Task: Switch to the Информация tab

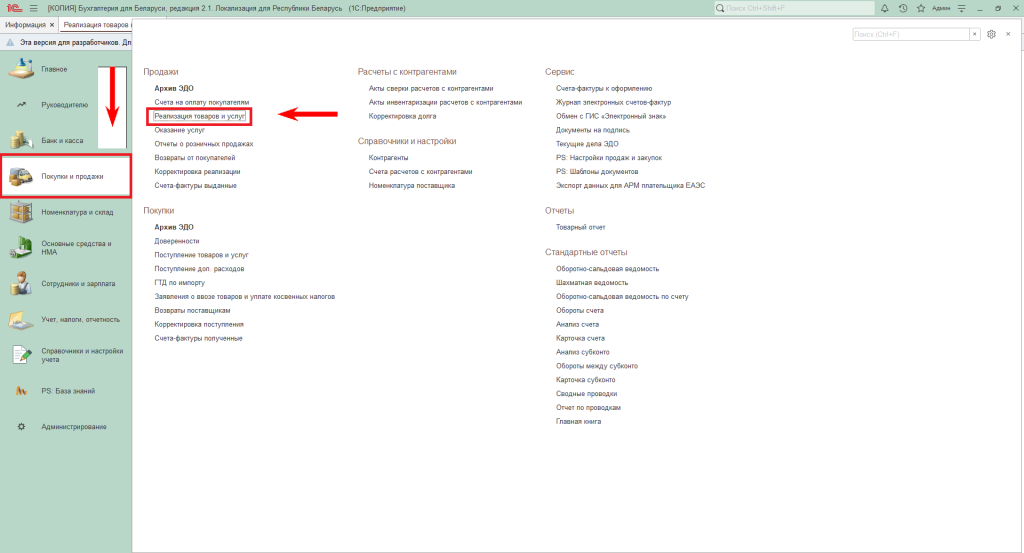Action: tap(26, 24)
